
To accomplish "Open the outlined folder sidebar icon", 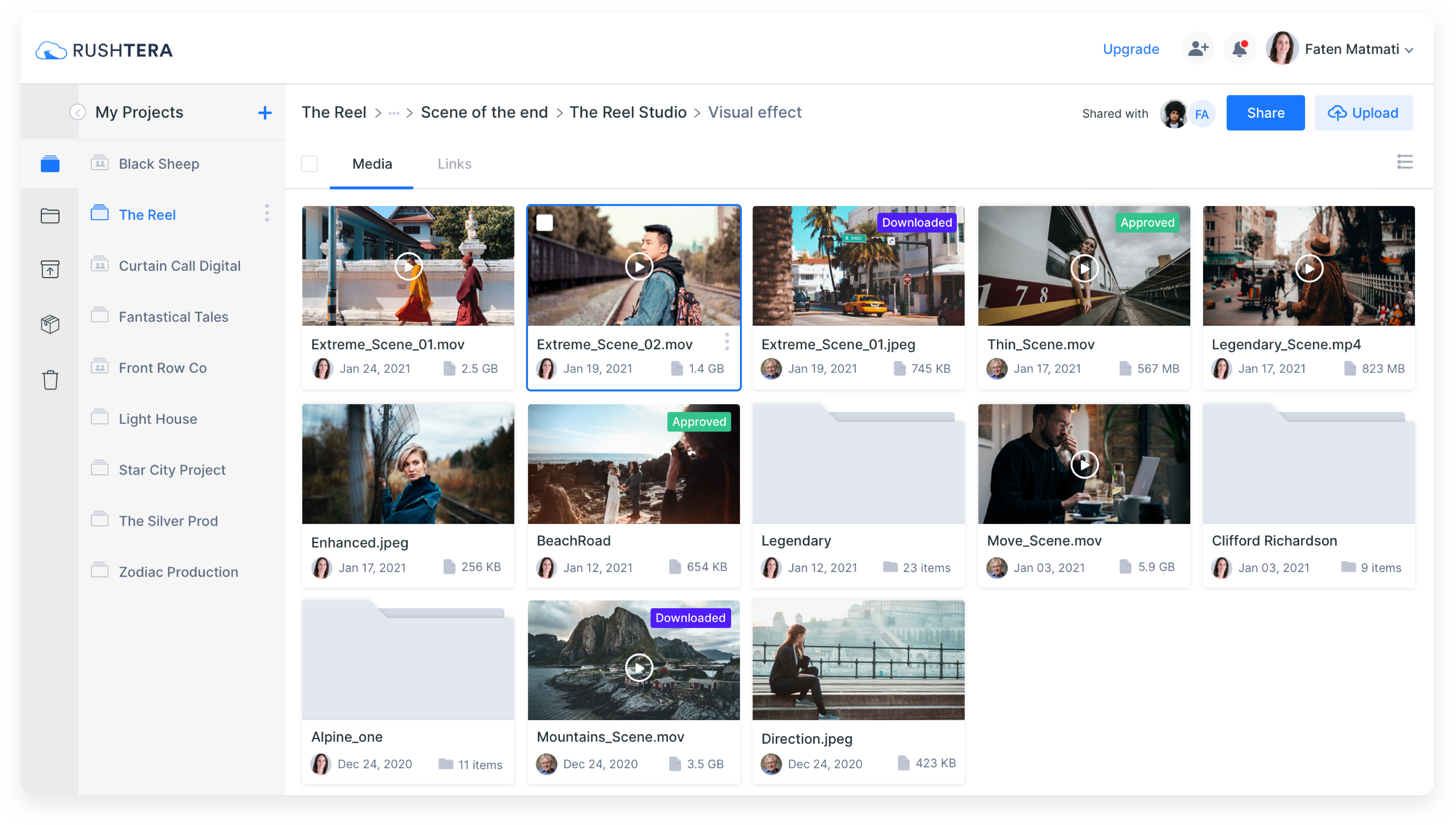I will tap(51, 216).
